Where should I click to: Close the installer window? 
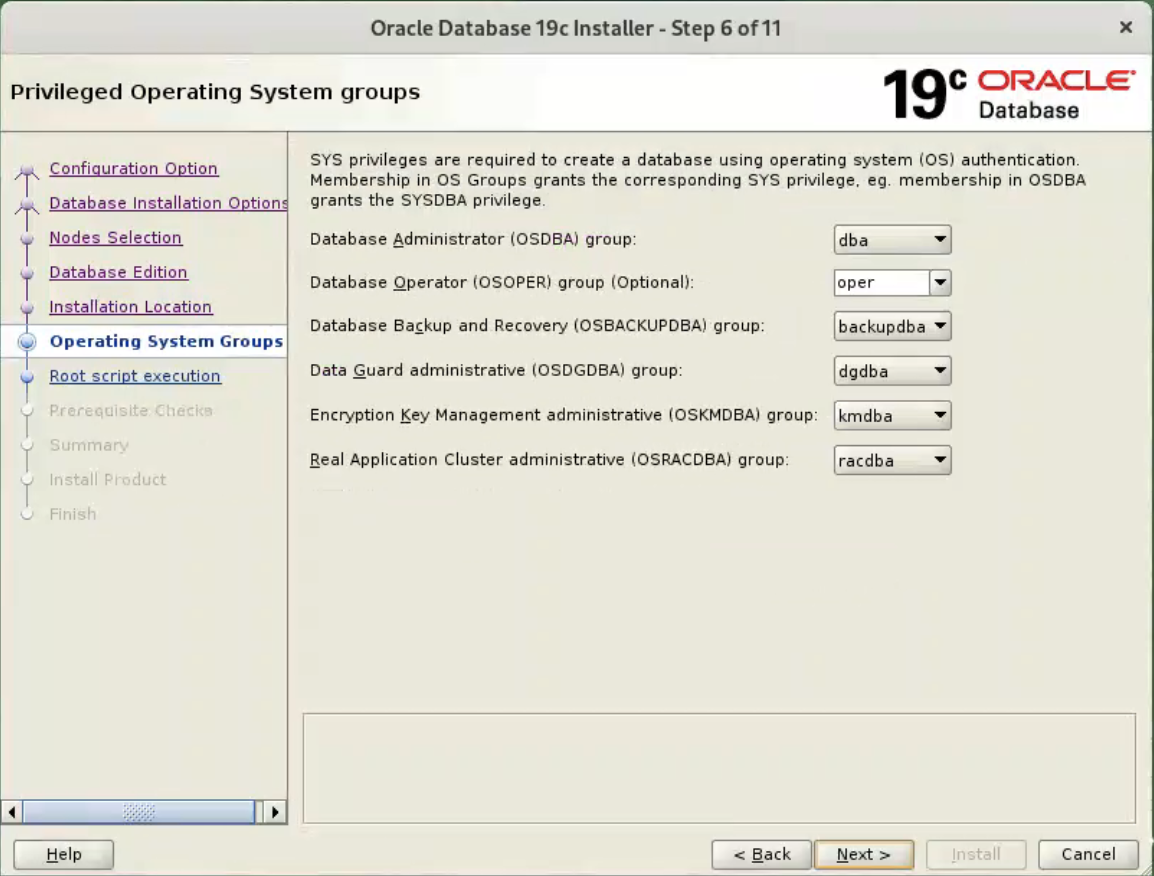(1126, 27)
